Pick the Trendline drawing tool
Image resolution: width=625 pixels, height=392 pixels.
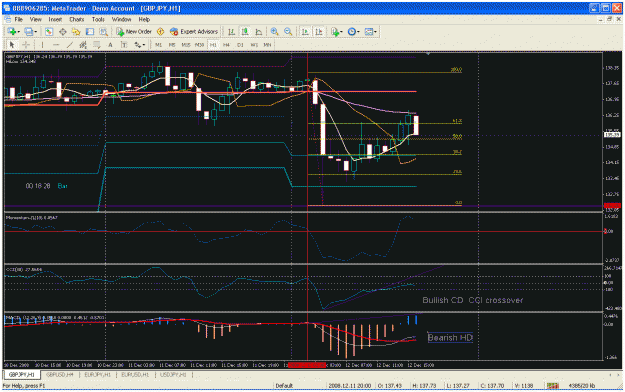click(69, 45)
